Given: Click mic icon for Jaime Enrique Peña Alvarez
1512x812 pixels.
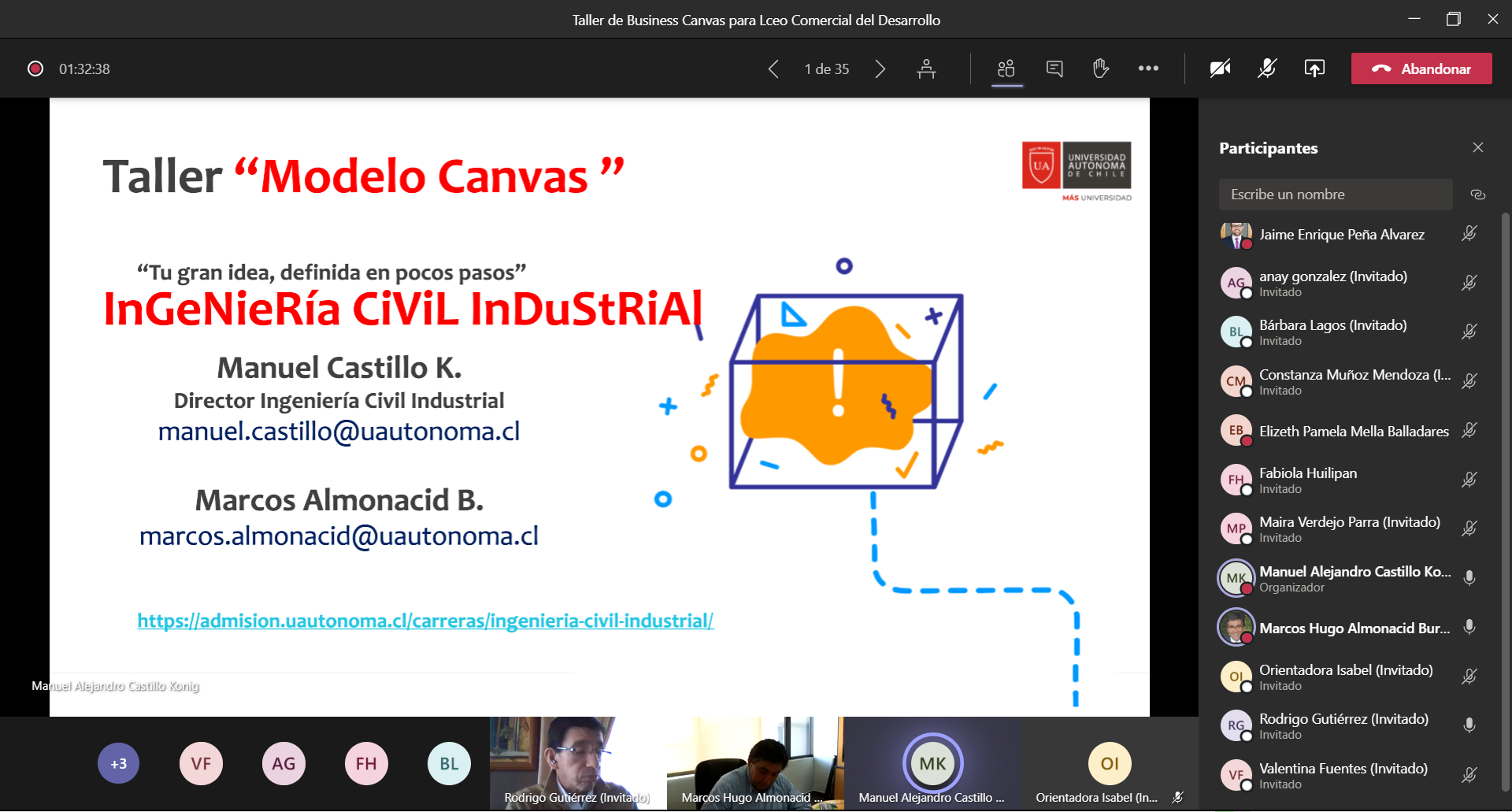Looking at the screenshot, I should (1469, 234).
